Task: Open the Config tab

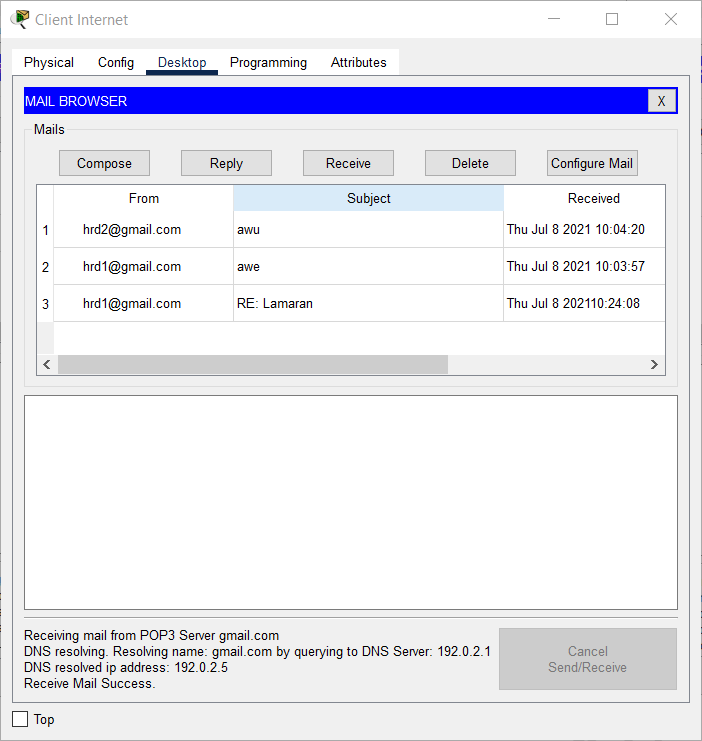Action: pyautogui.click(x=116, y=62)
